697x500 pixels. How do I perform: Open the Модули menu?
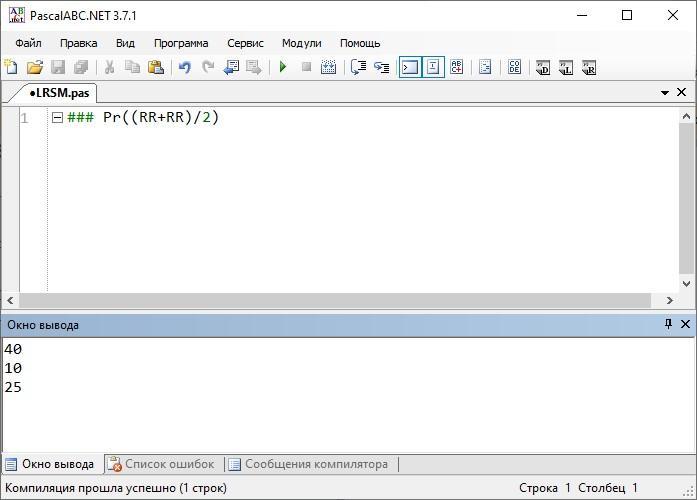(x=301, y=43)
